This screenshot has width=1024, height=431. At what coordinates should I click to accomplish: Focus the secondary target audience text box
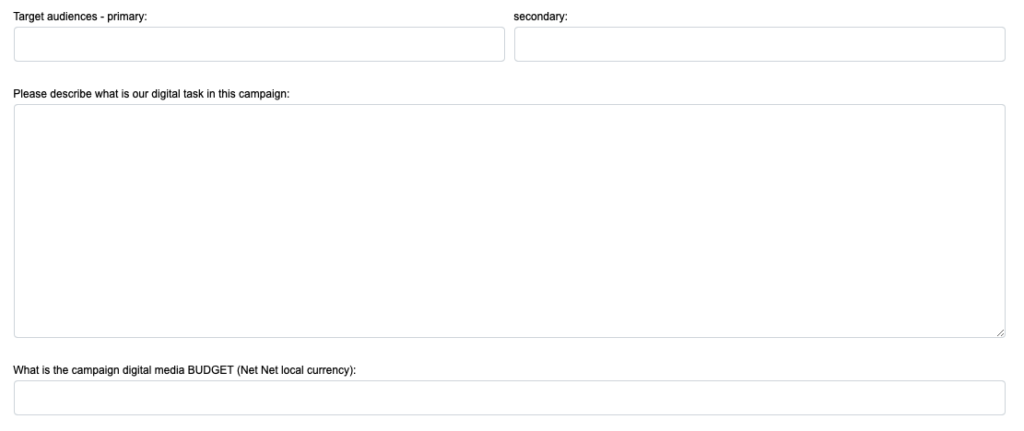tap(759, 44)
